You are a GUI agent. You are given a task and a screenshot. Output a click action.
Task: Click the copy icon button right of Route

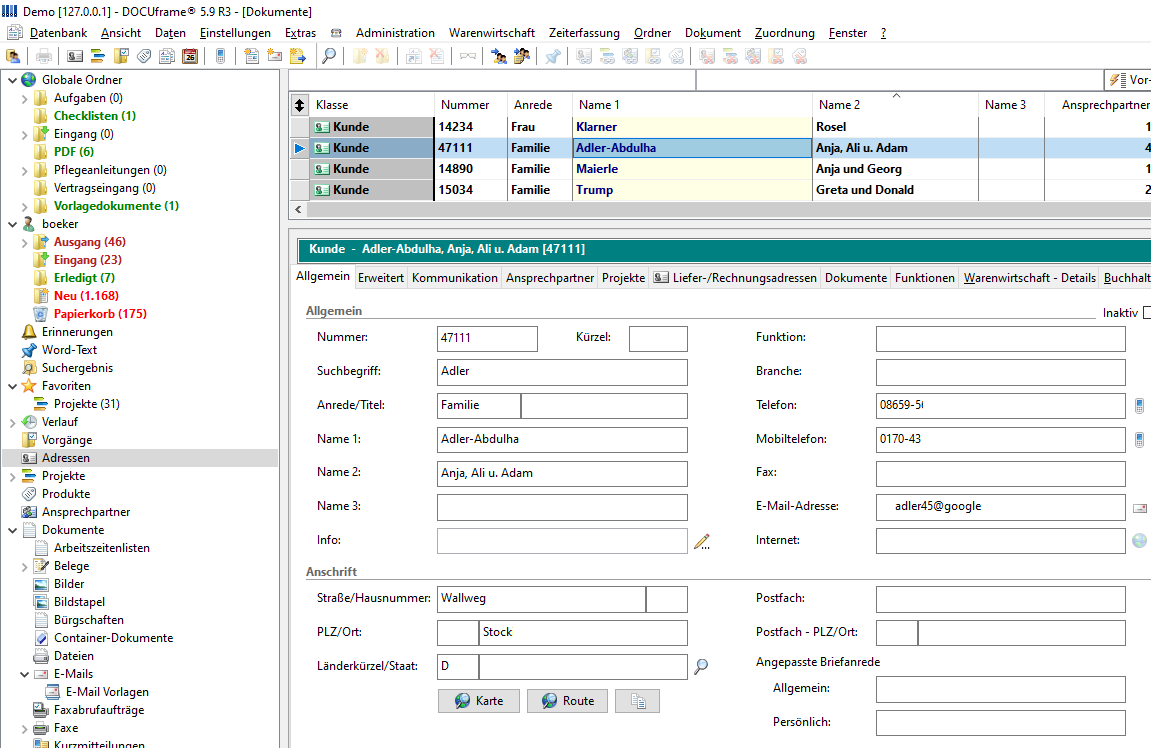point(638,701)
